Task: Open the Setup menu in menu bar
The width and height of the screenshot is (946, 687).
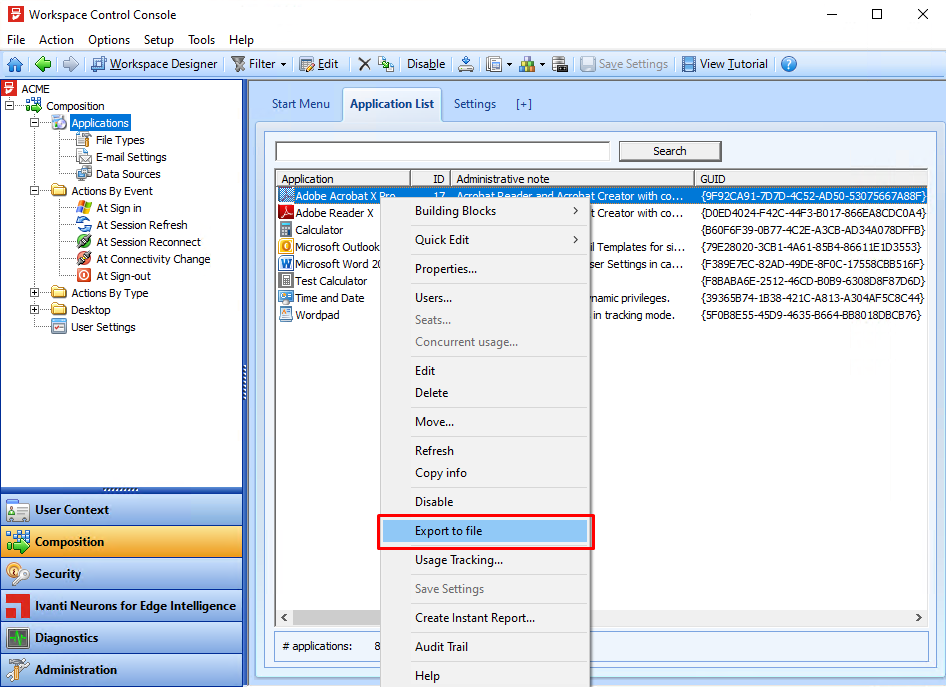Action: 159,40
